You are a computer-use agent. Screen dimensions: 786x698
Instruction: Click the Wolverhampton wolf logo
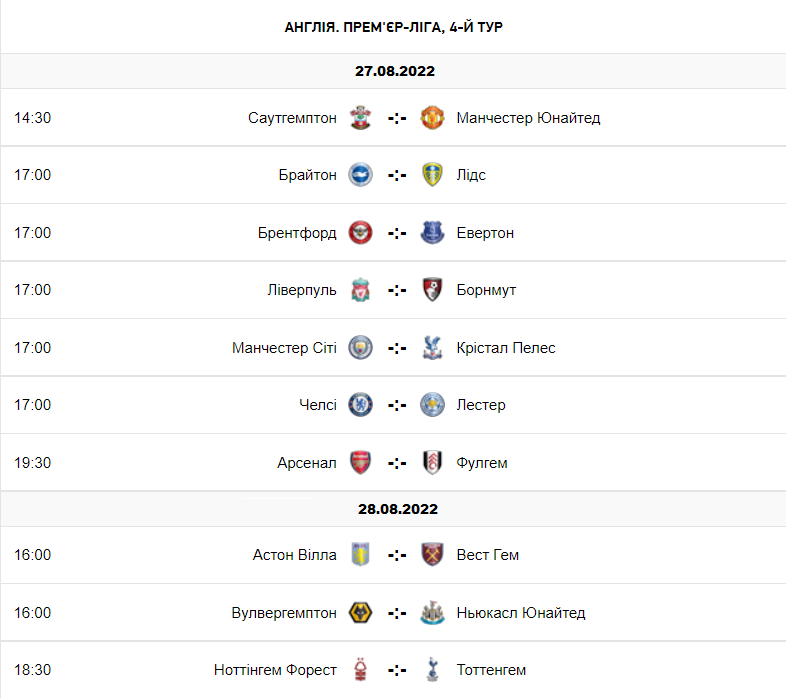click(x=360, y=613)
